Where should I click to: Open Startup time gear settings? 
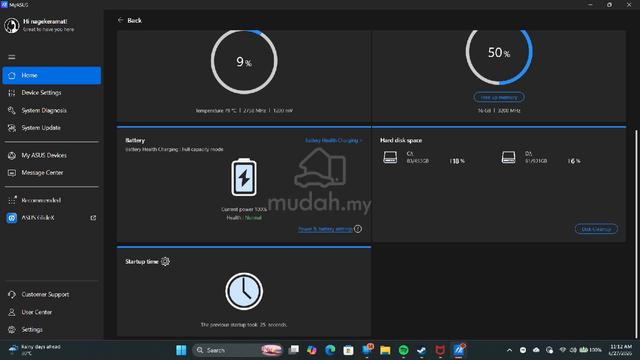point(165,262)
